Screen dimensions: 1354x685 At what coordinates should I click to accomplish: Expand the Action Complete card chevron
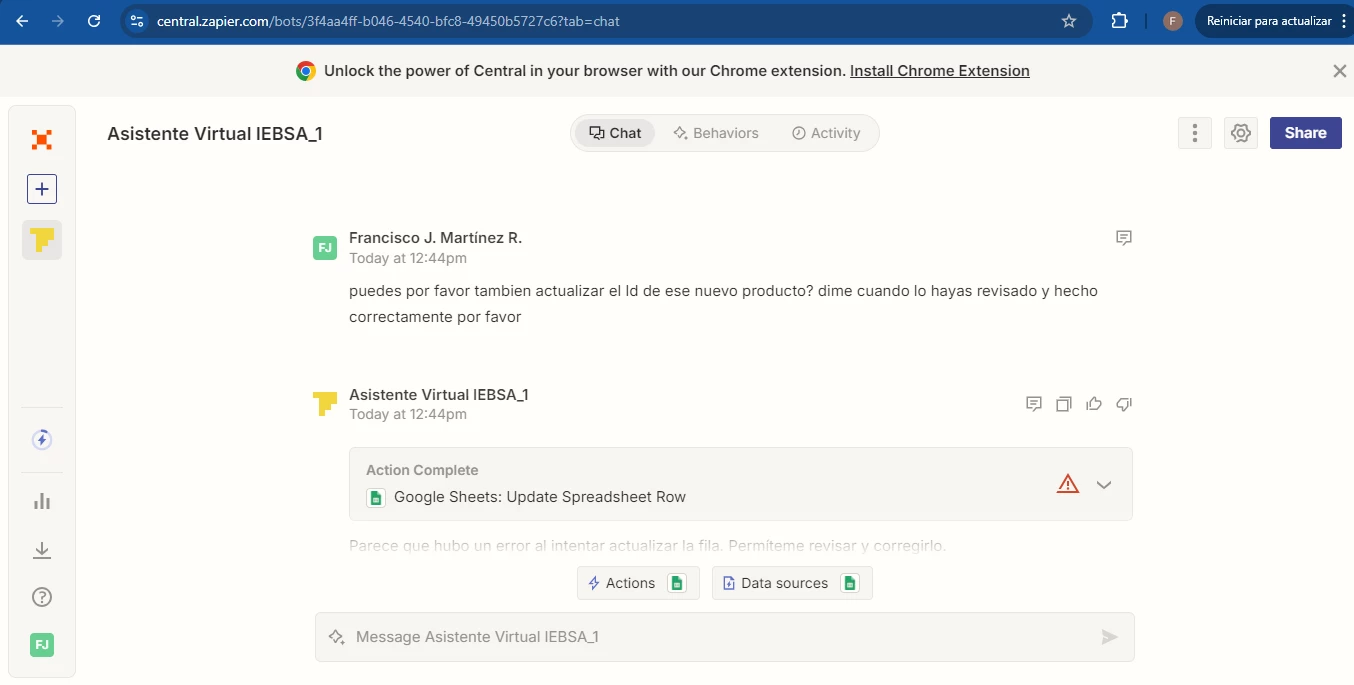coord(1104,485)
